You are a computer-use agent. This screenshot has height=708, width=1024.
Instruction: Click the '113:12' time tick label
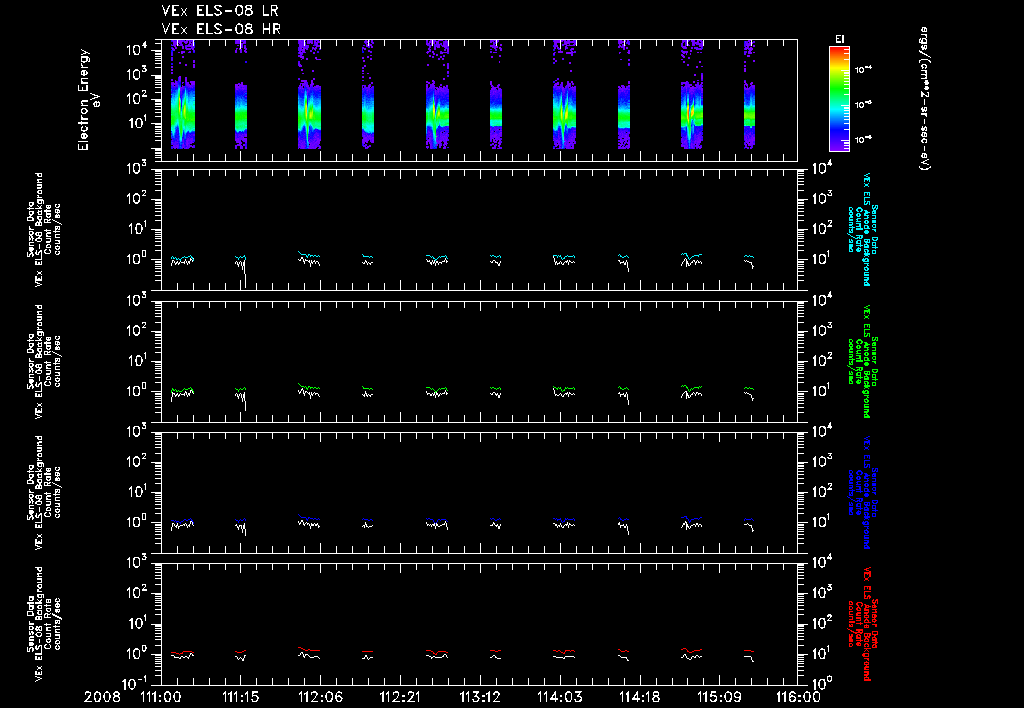point(480,698)
